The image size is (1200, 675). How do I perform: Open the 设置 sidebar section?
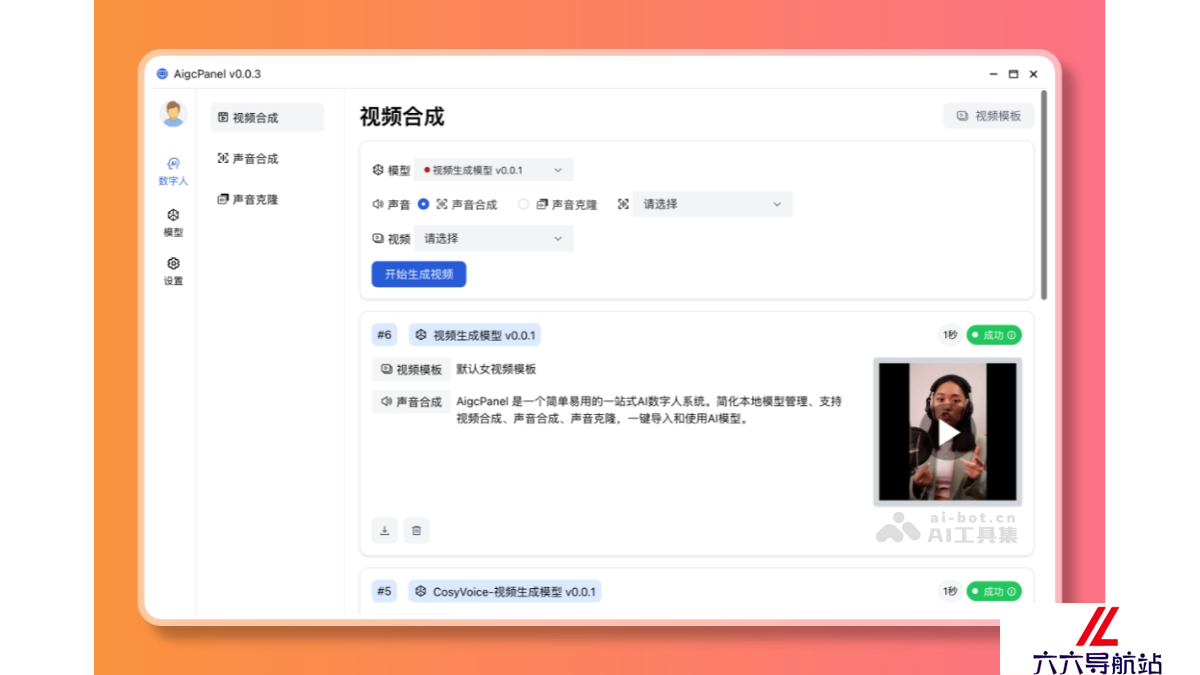tap(173, 271)
